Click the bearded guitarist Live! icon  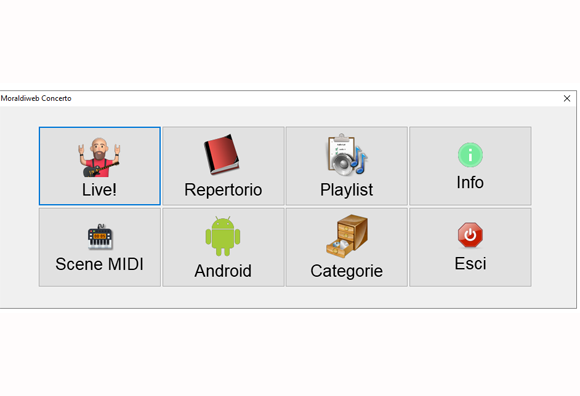pyautogui.click(x=99, y=158)
